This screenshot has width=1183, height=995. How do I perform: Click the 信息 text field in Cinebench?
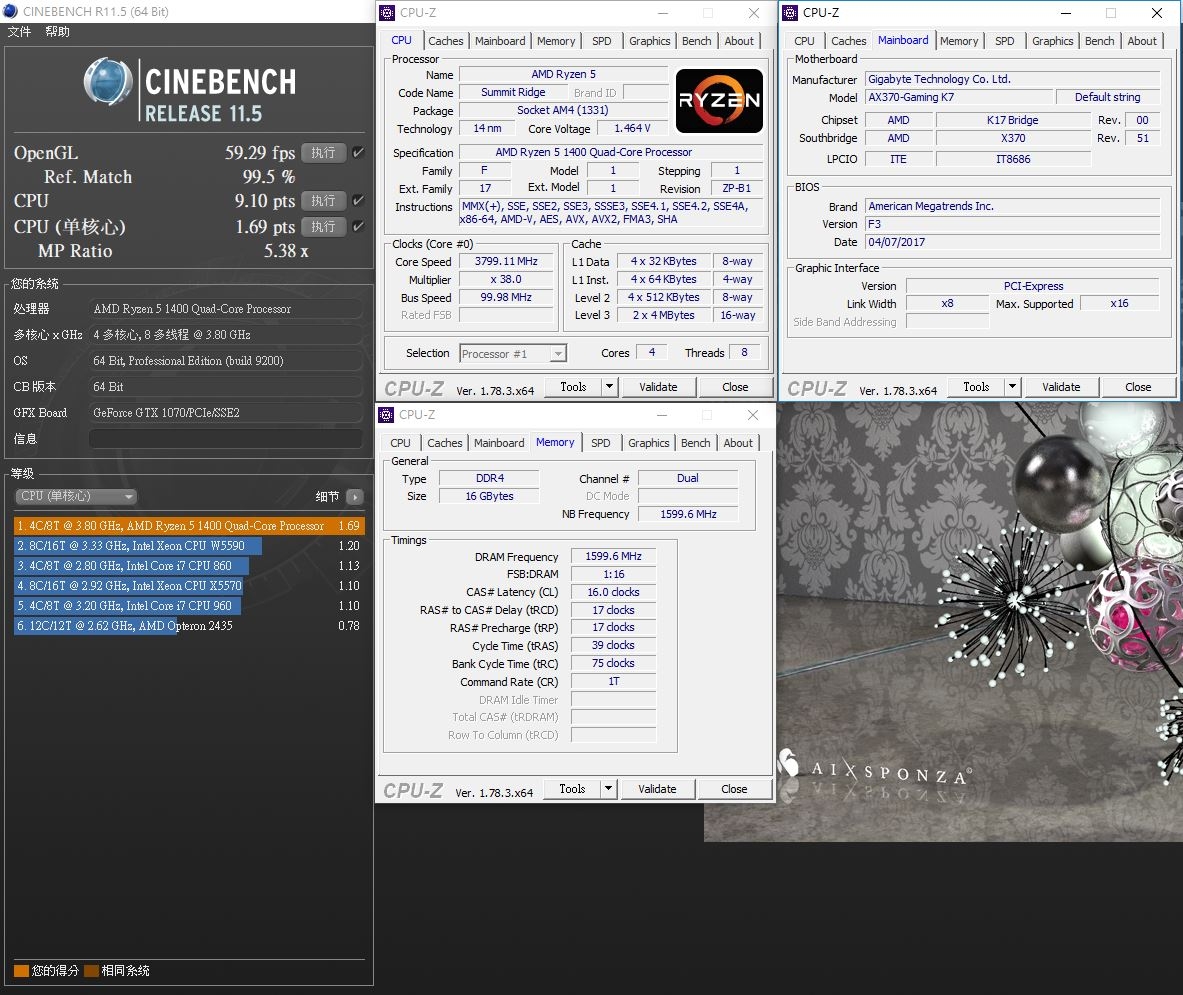coord(226,439)
